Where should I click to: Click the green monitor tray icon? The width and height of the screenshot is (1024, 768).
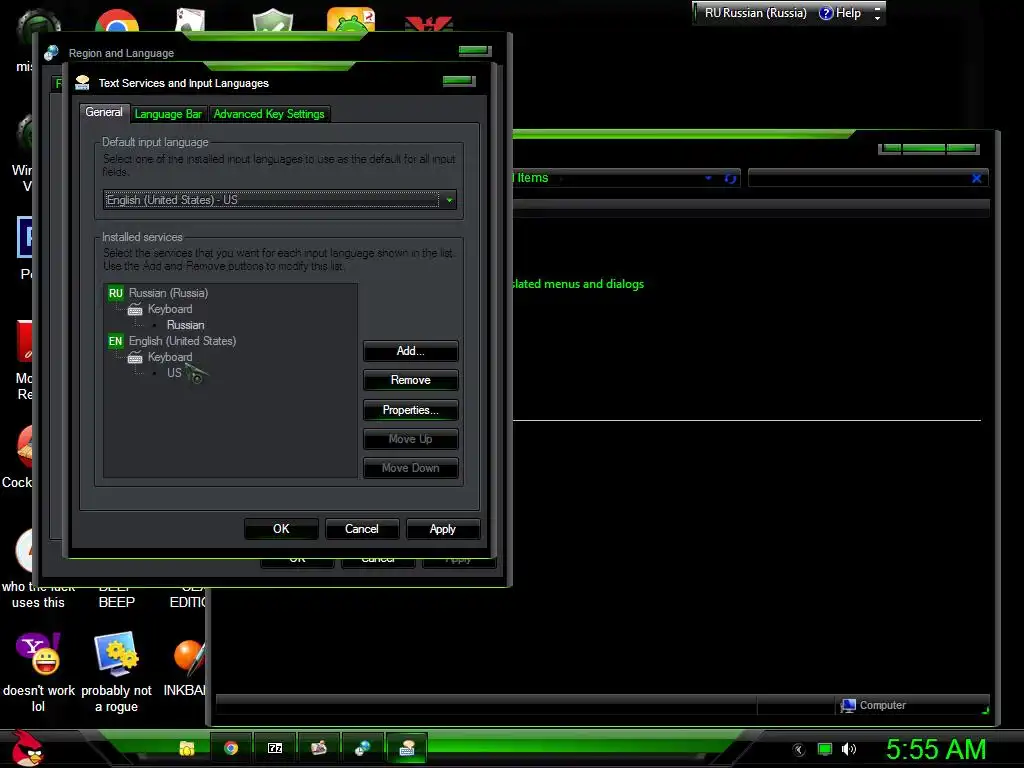pyautogui.click(x=825, y=749)
